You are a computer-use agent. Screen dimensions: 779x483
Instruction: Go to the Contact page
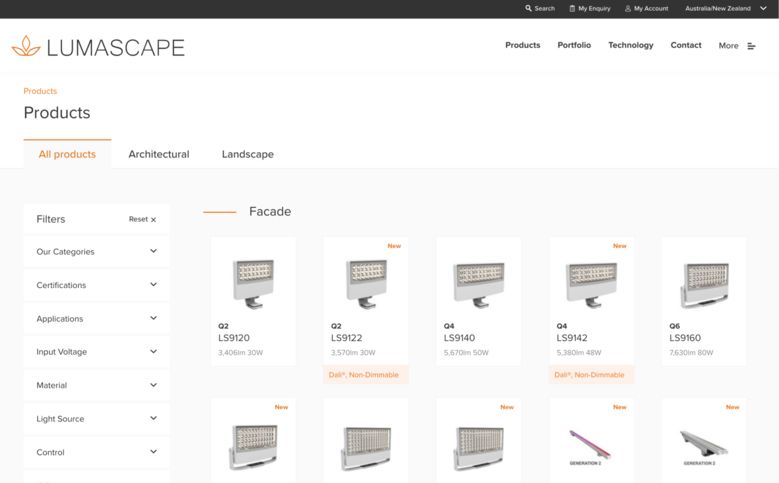pyautogui.click(x=686, y=45)
